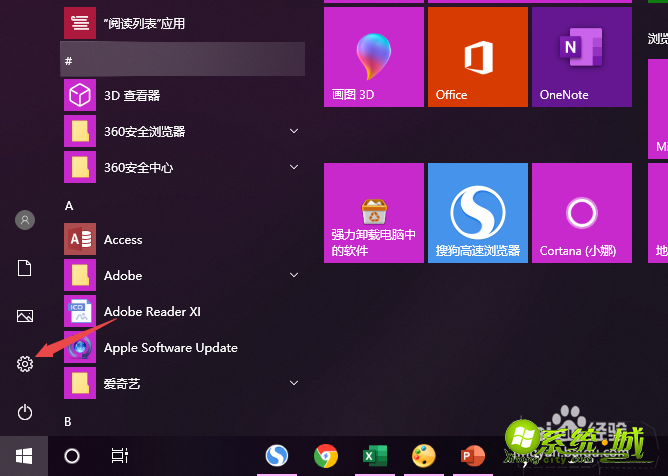668x476 pixels.
Task: Select the Adobe folder label
Action: [123, 276]
